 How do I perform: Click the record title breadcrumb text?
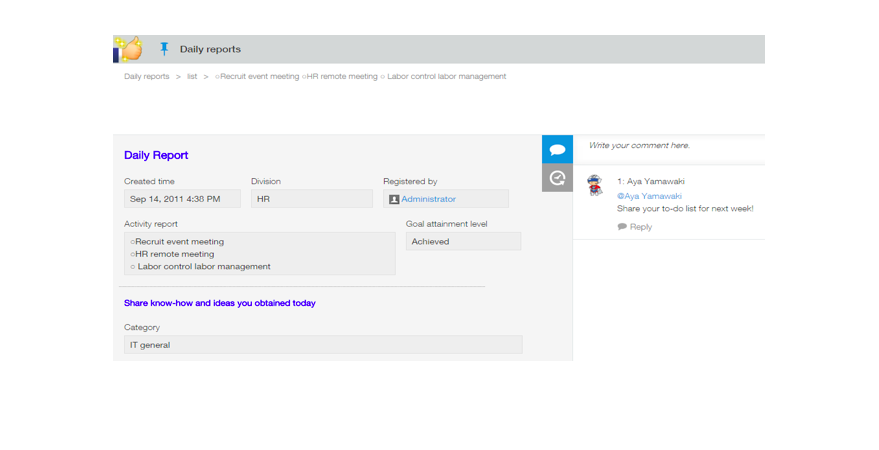point(360,76)
